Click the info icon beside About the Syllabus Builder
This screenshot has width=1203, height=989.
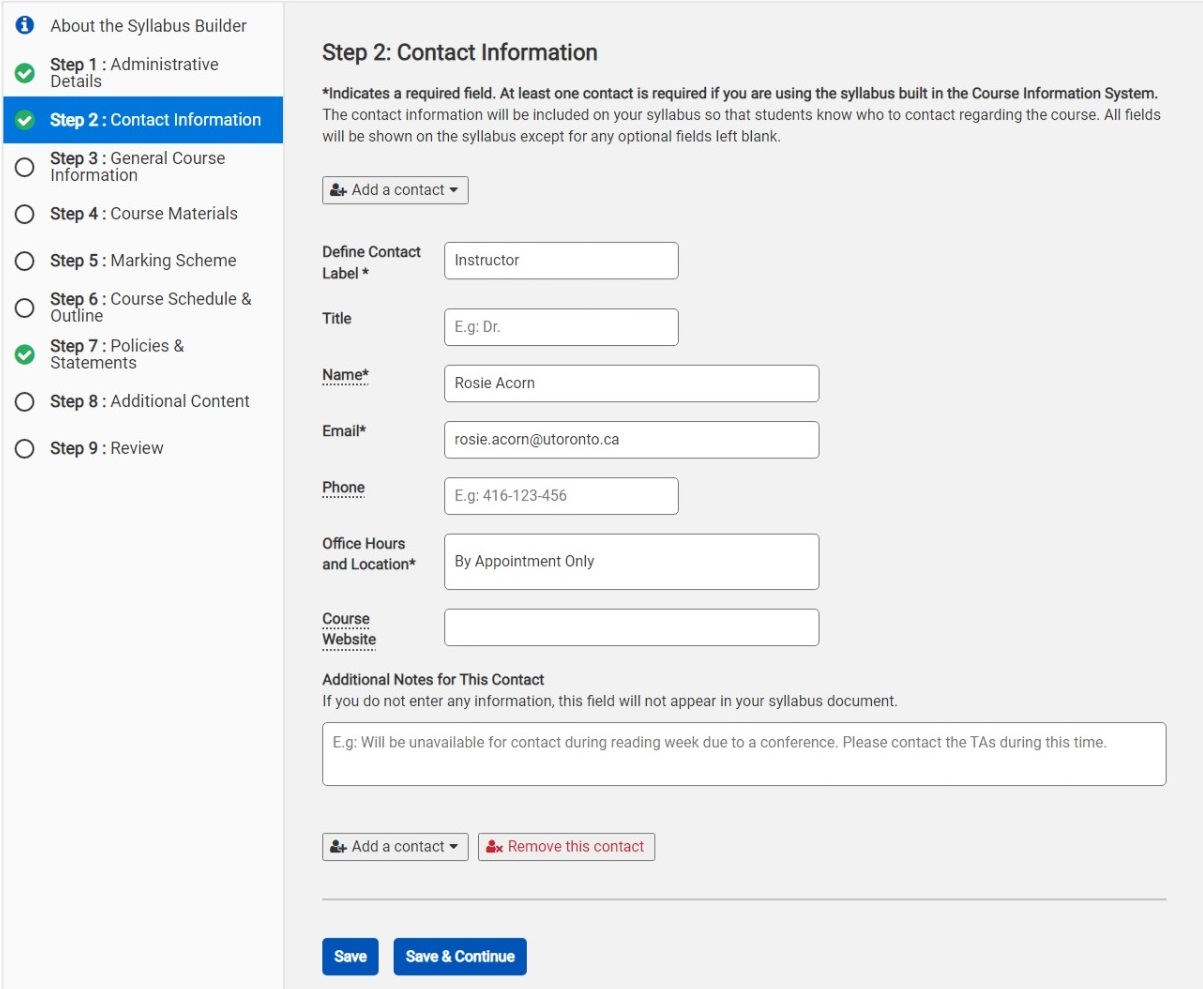[26, 25]
